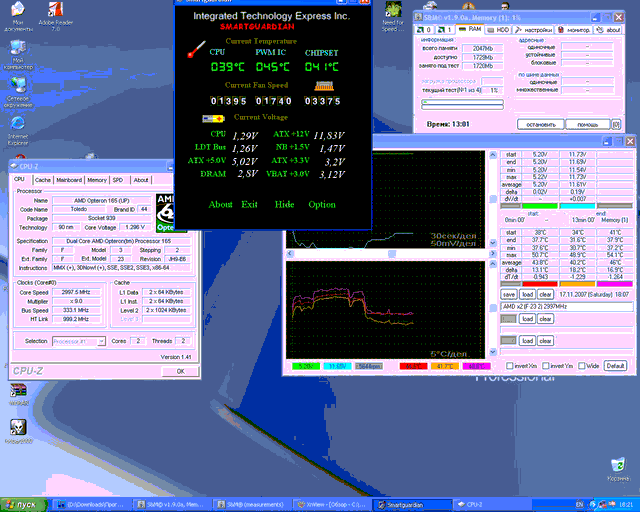The height and width of the screenshot is (512, 640).
Task: Click Exit in SmartGuardian
Action: (x=249, y=205)
